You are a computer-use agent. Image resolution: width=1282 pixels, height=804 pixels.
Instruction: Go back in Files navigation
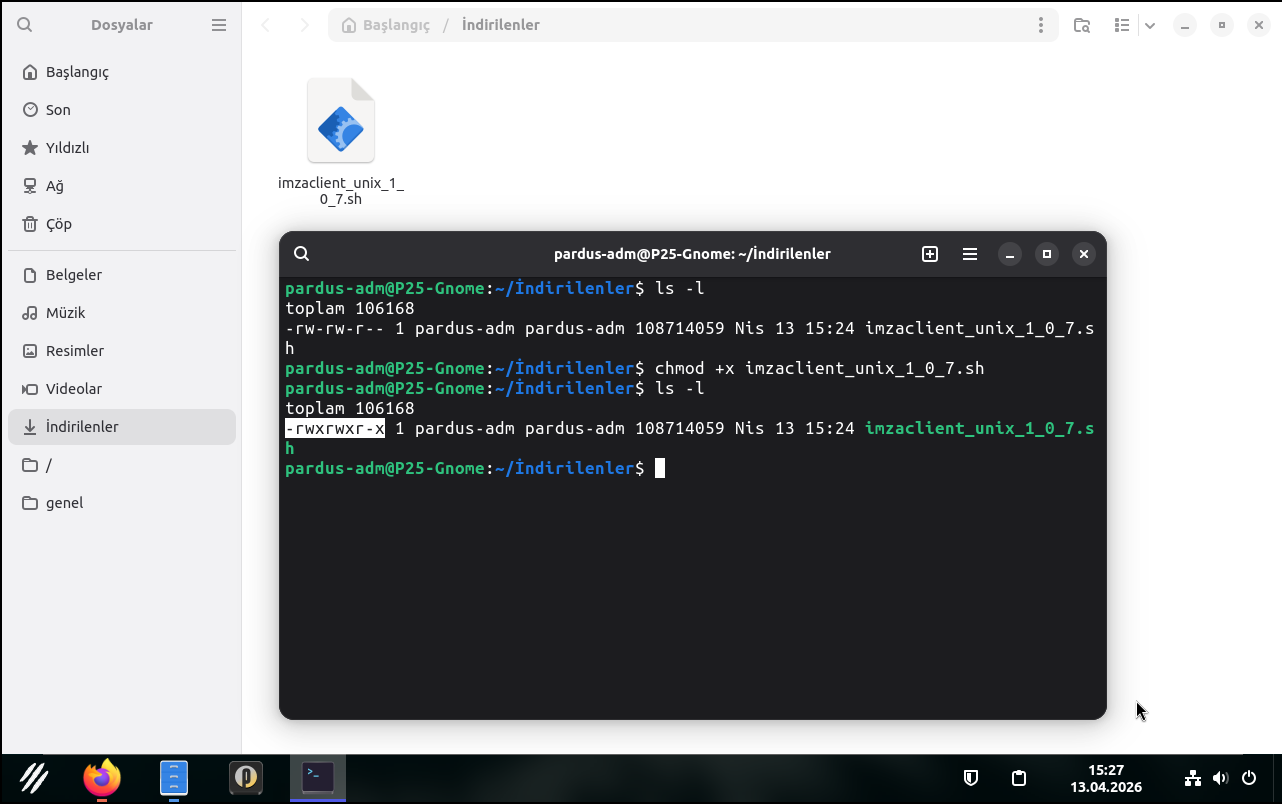(x=266, y=25)
